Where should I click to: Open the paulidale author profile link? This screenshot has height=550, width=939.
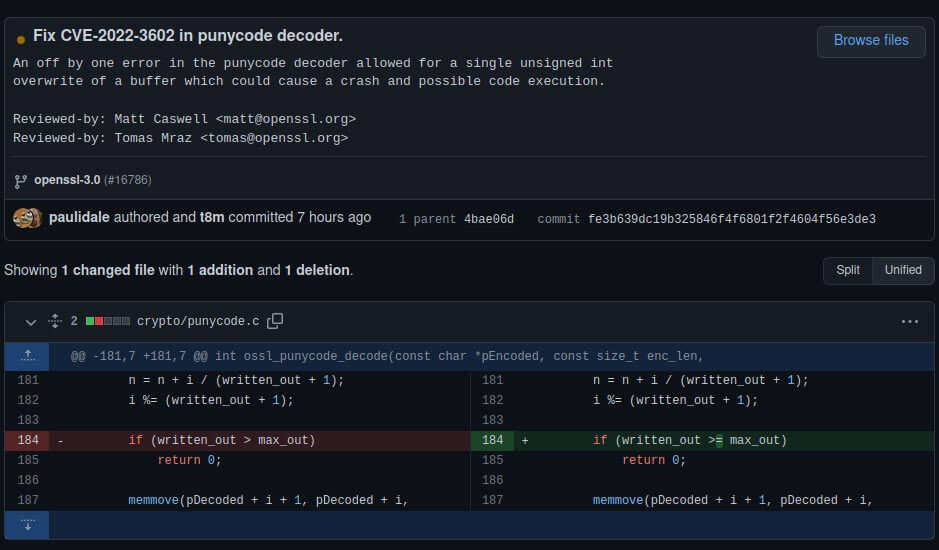point(79,218)
